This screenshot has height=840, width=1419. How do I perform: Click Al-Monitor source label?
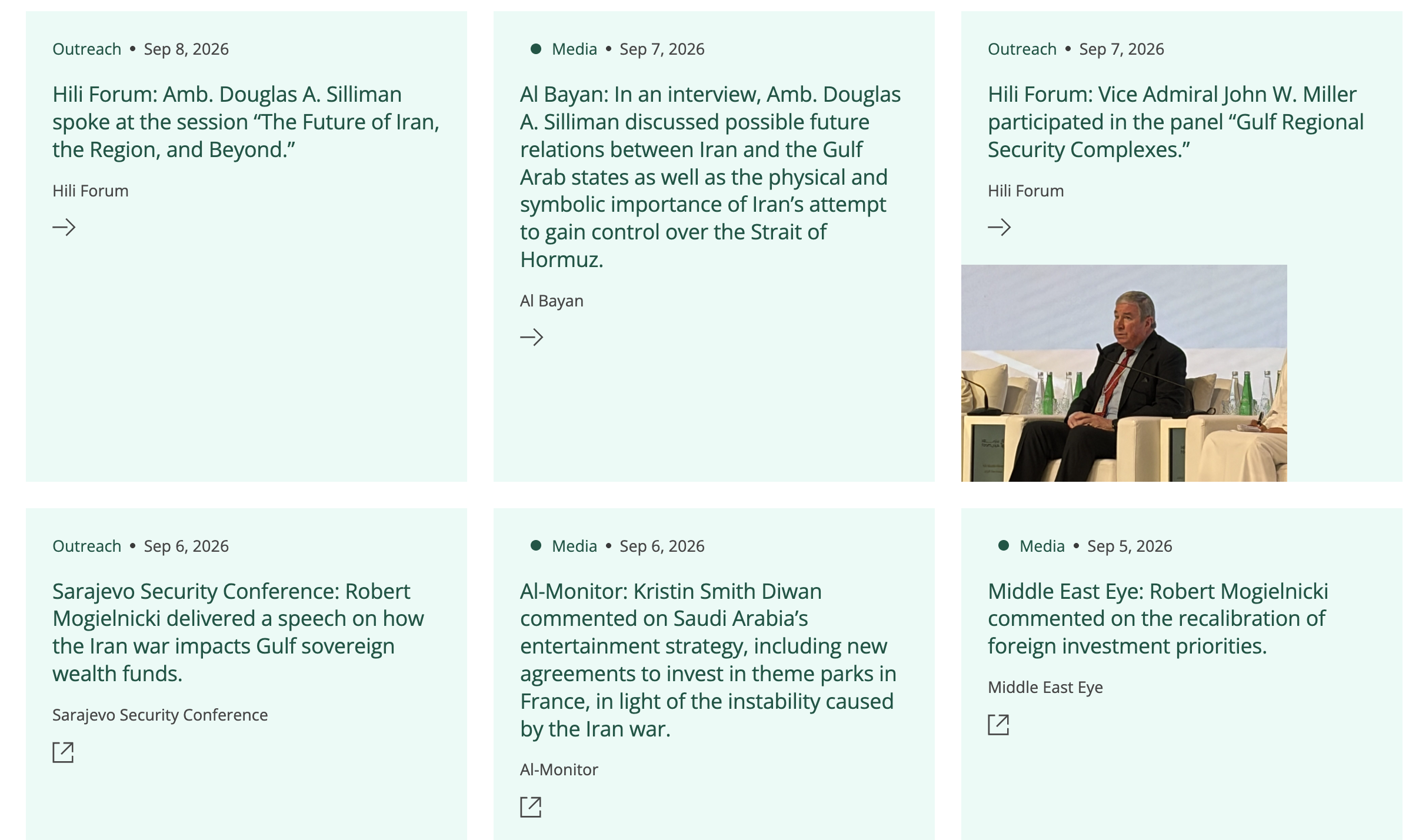pyautogui.click(x=559, y=769)
